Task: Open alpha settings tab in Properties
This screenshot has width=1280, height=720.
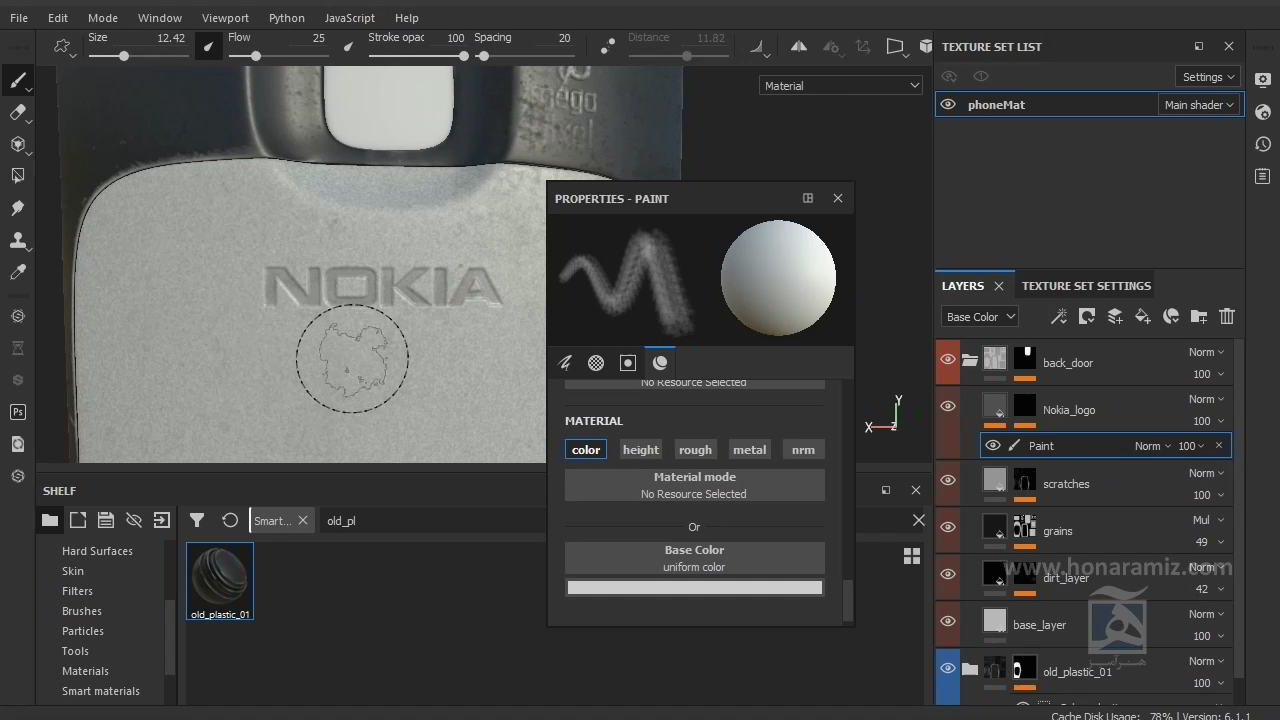Action: point(596,363)
